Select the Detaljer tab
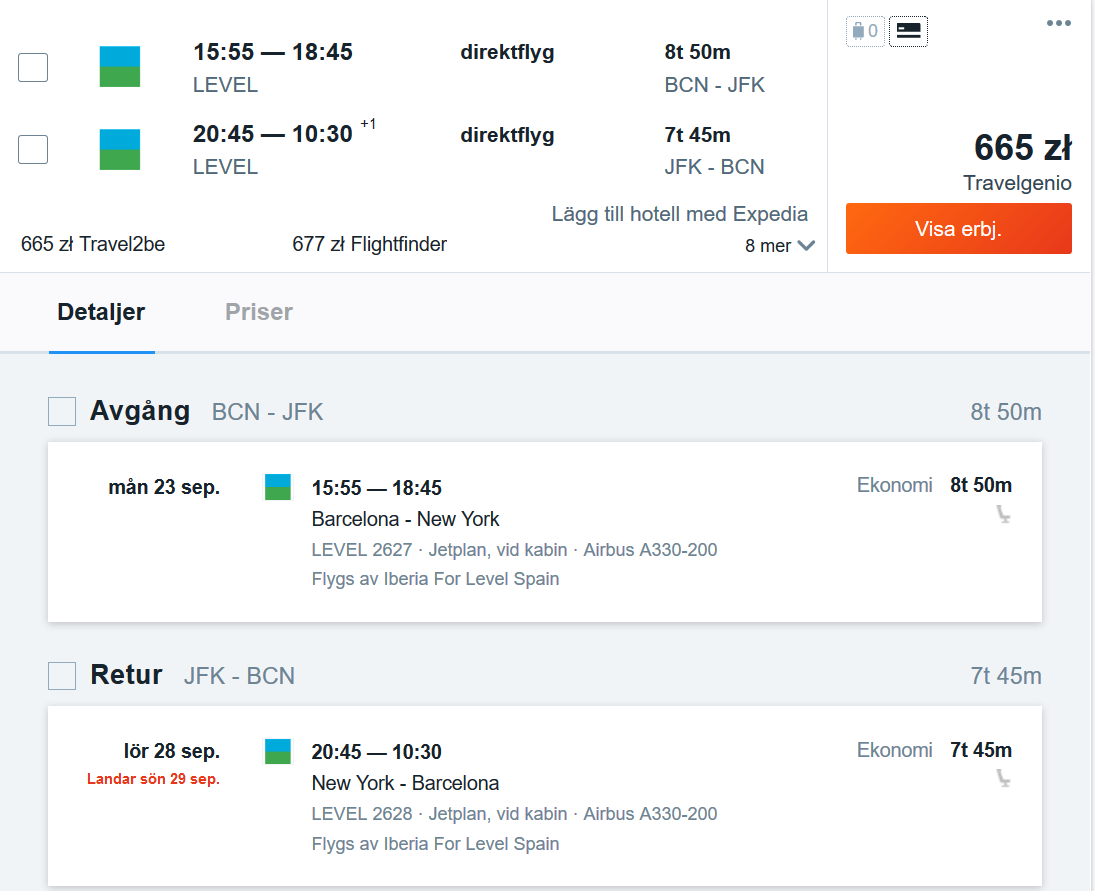Viewport: 1095px width, 891px height. coord(101,311)
